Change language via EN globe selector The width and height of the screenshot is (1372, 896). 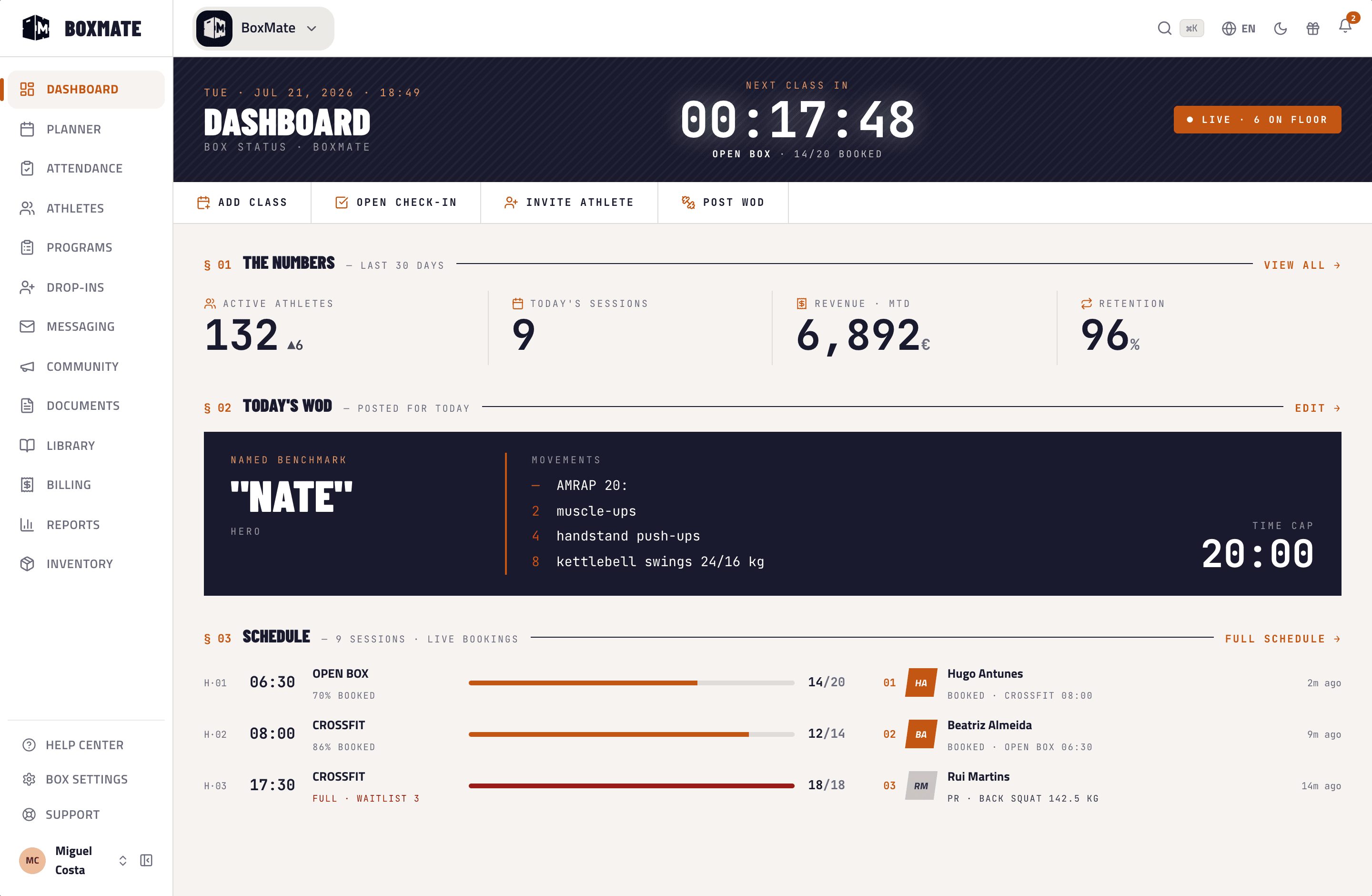click(x=1238, y=28)
